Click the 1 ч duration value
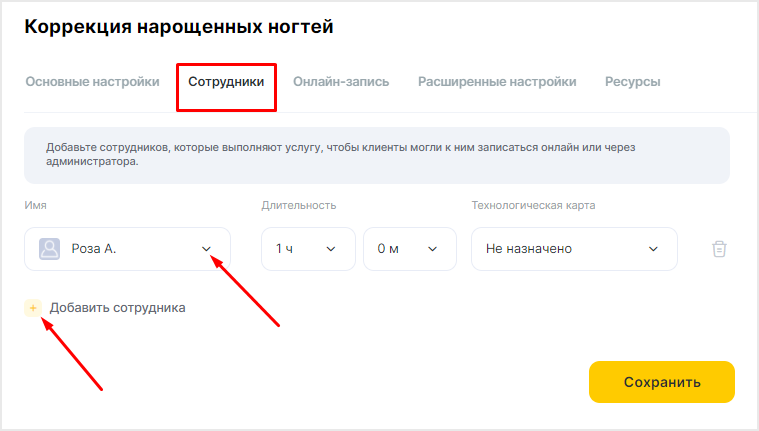The width and height of the screenshot is (759, 431). pyautogui.click(x=284, y=249)
